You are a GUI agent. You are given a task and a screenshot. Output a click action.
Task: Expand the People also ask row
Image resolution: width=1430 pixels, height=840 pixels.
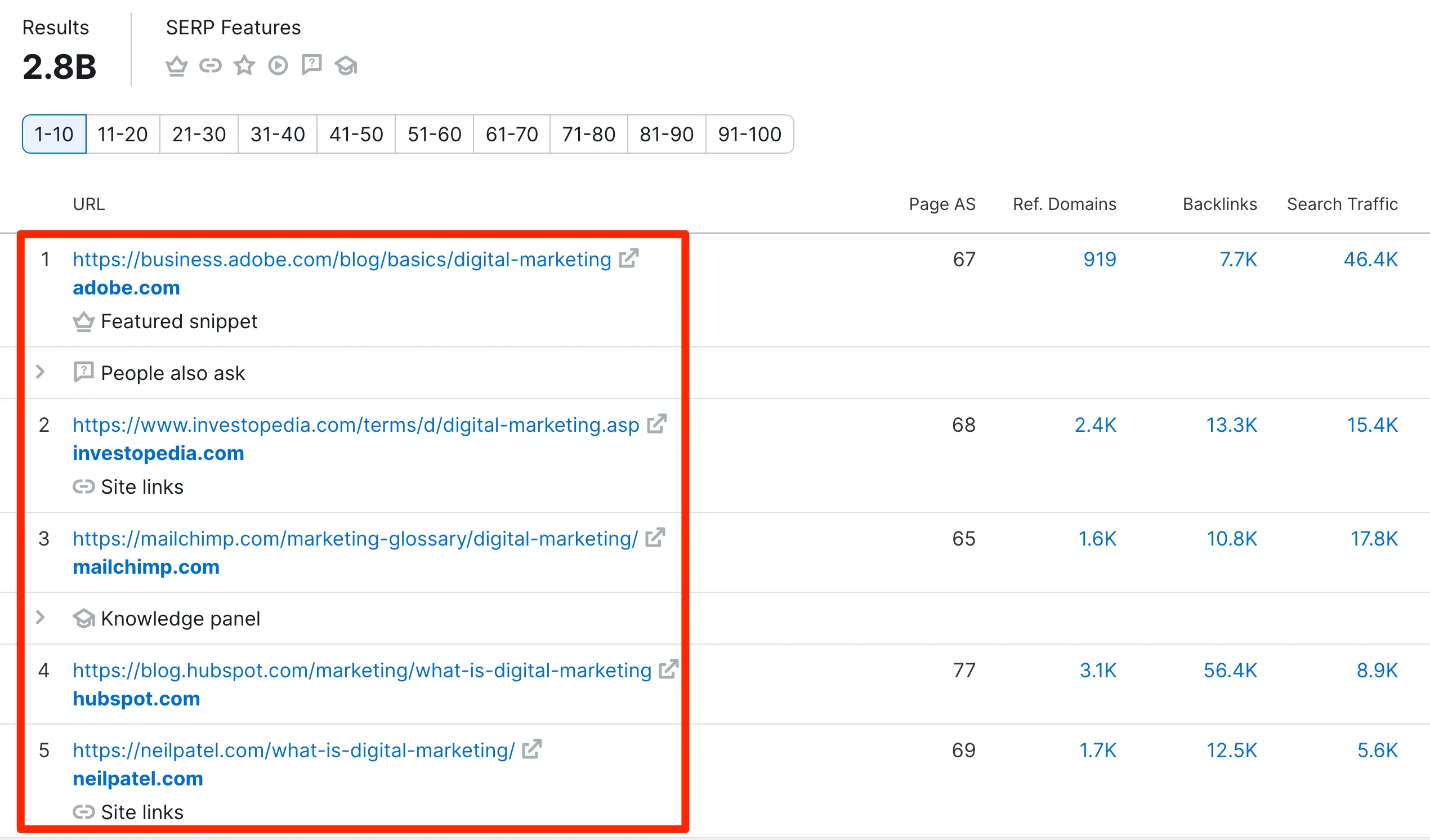pos(41,372)
